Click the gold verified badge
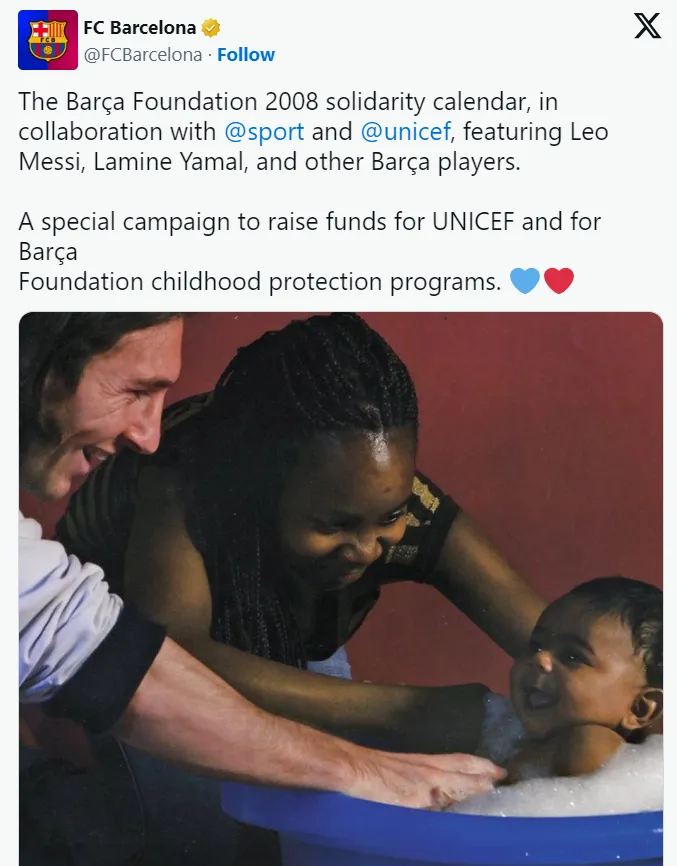 [x=211, y=28]
